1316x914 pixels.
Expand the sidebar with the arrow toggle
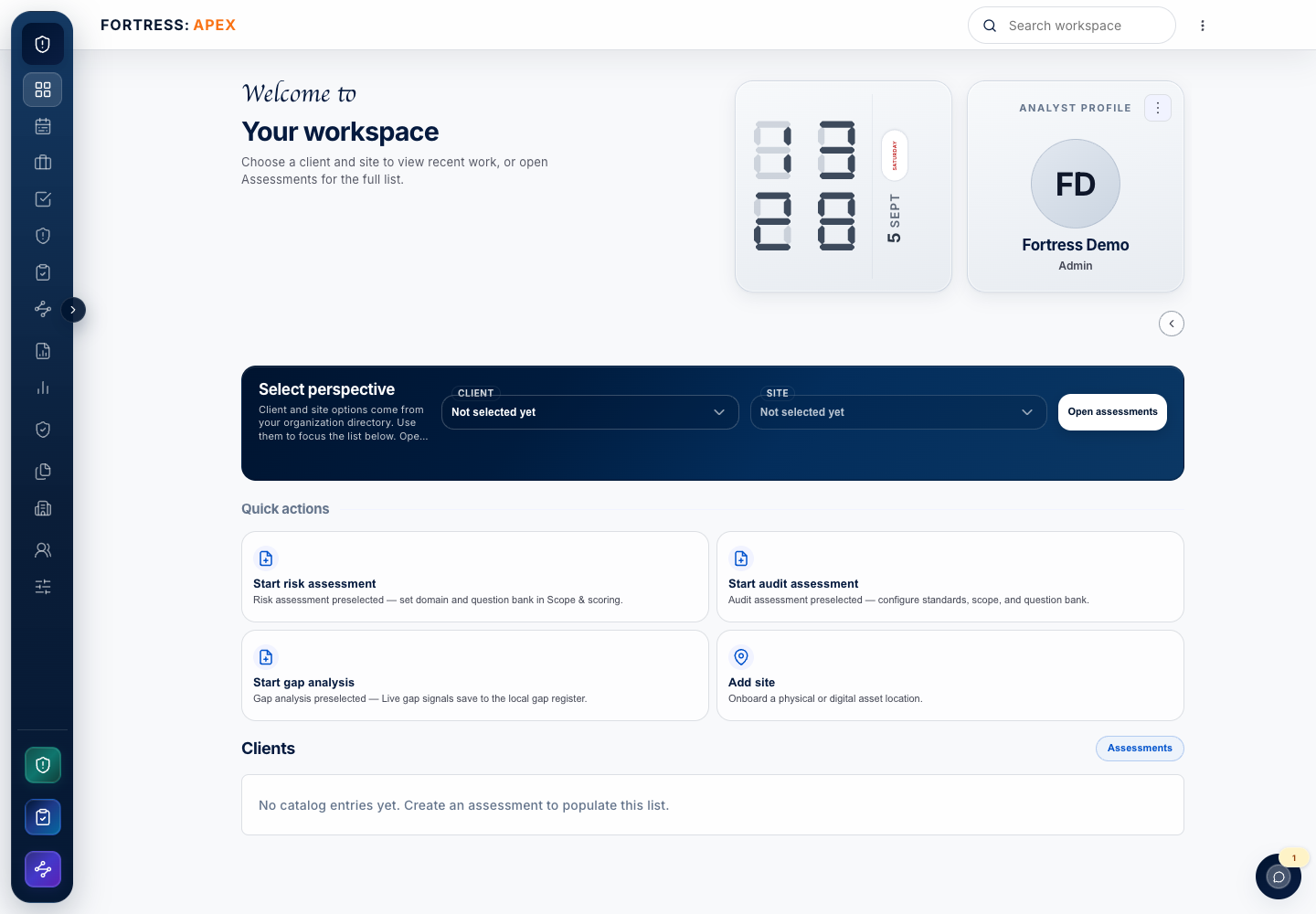click(x=73, y=310)
